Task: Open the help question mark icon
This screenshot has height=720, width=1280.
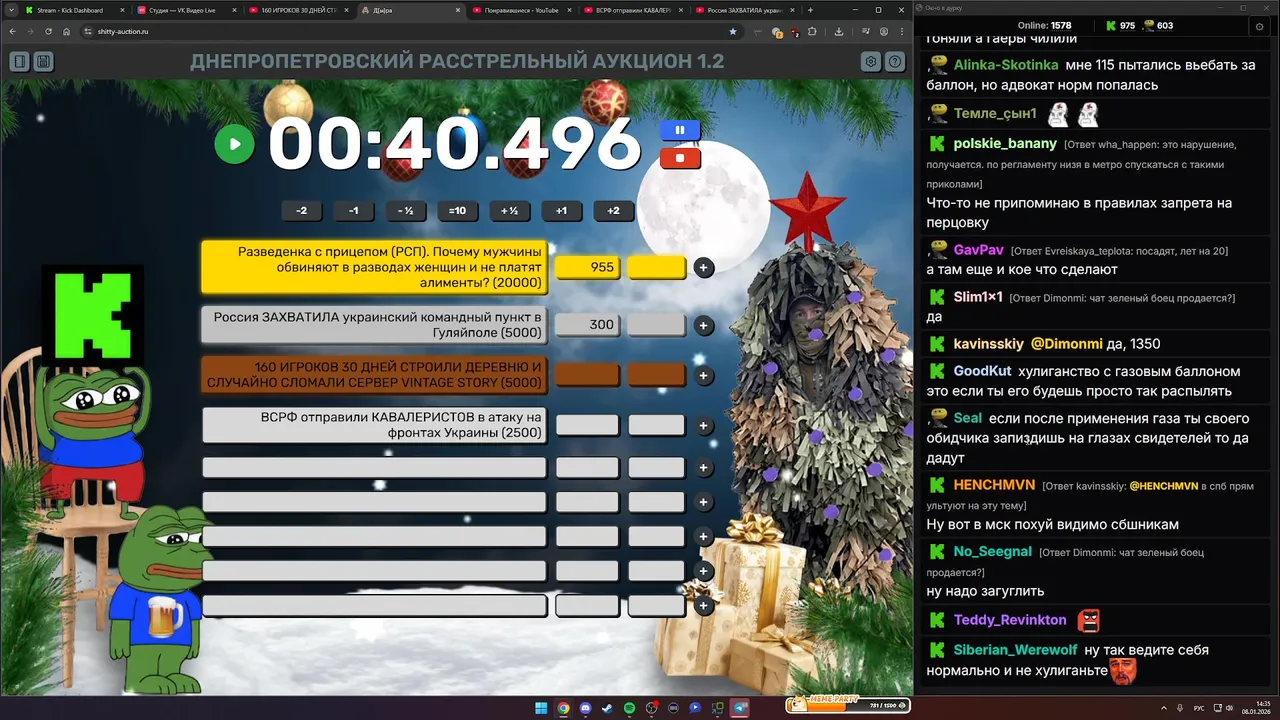Action: [x=895, y=62]
